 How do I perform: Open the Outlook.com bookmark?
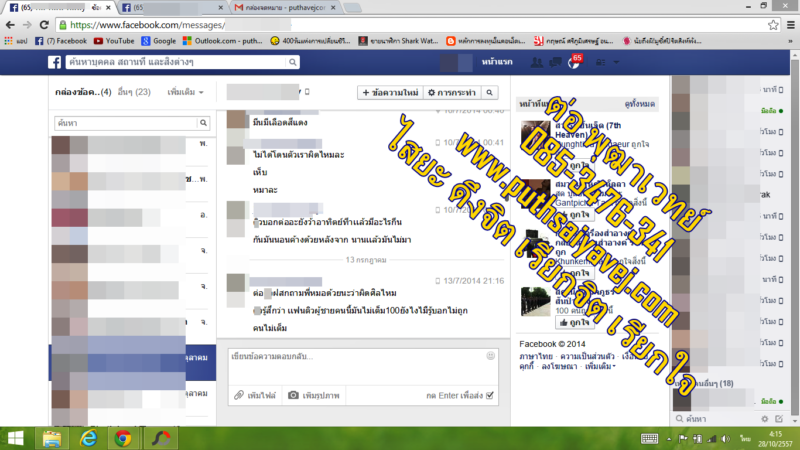[x=222, y=41]
